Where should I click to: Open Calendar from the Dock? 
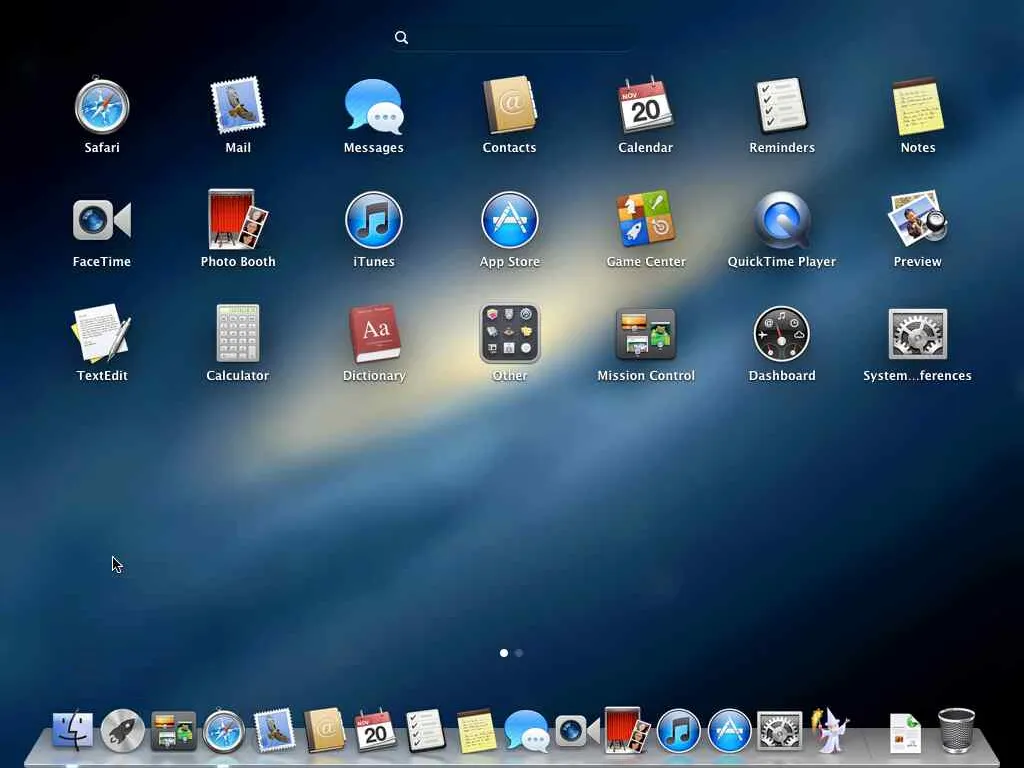pos(375,730)
